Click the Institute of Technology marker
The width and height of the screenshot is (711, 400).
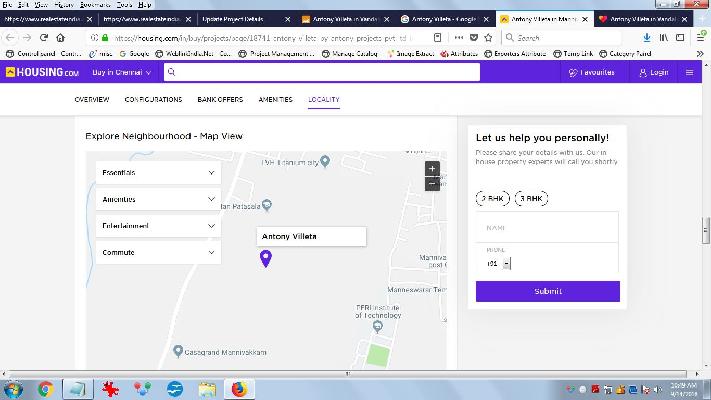coord(377,326)
